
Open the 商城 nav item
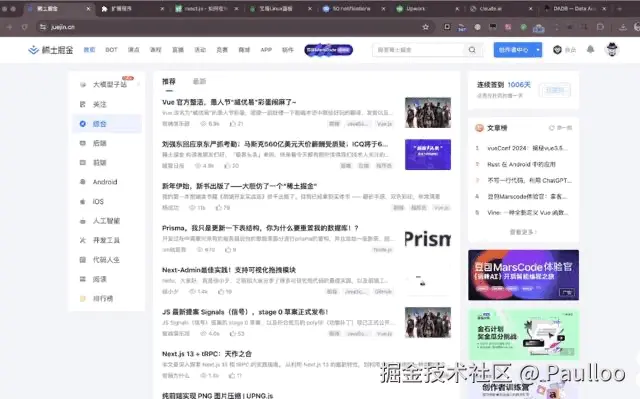(x=244, y=50)
